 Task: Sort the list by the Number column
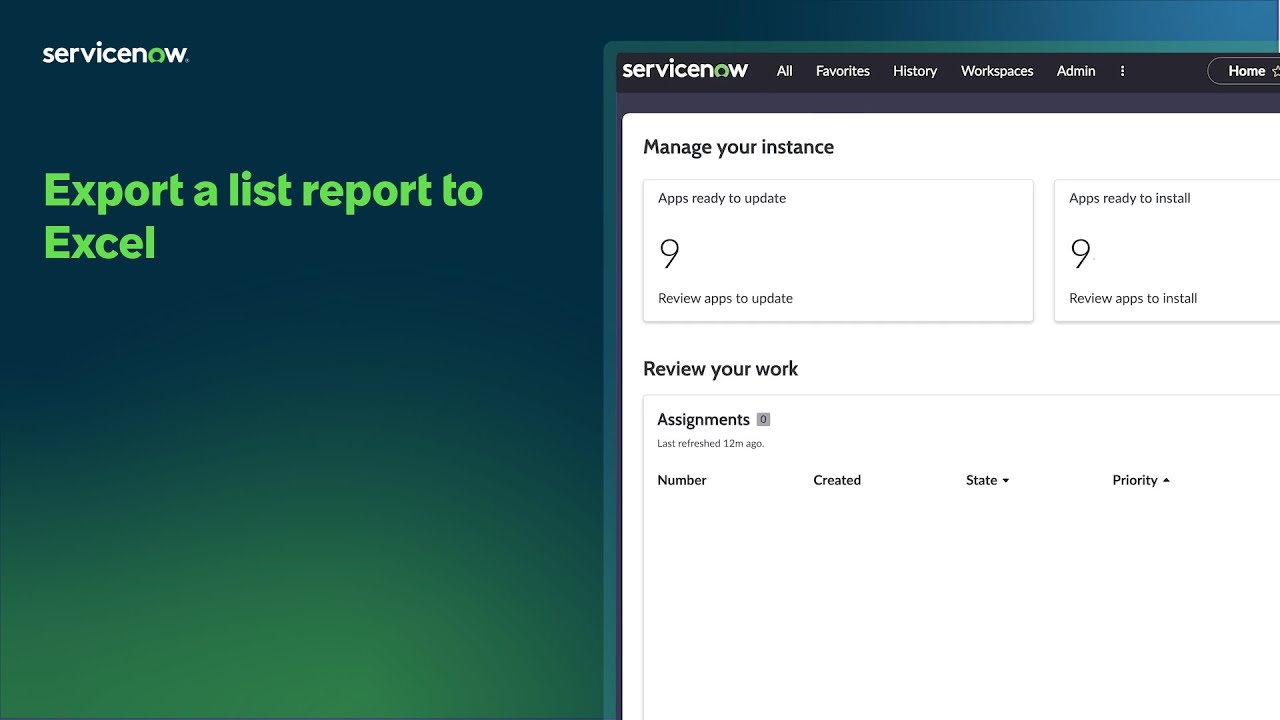pyautogui.click(x=682, y=480)
